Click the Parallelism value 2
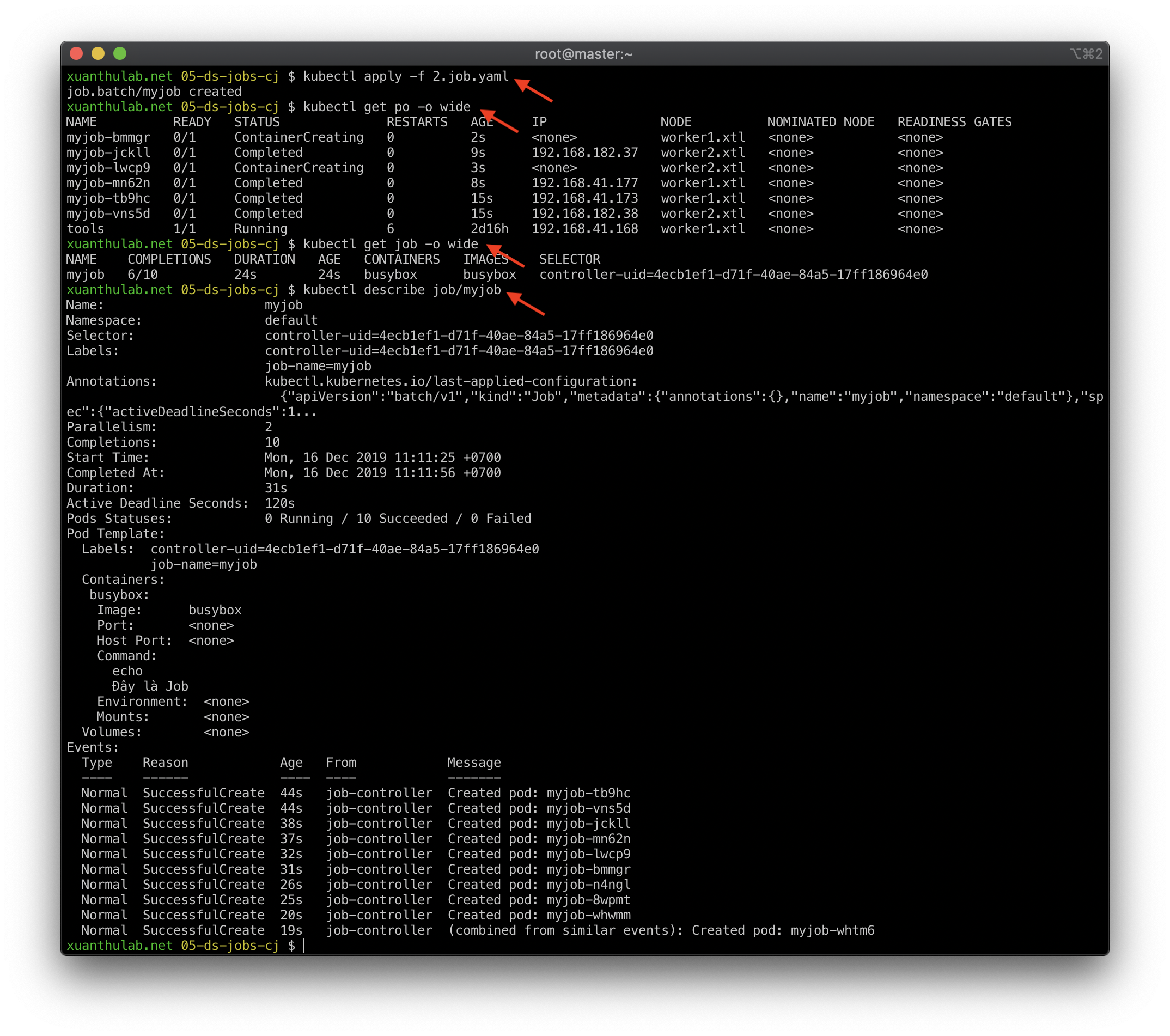 click(x=269, y=427)
